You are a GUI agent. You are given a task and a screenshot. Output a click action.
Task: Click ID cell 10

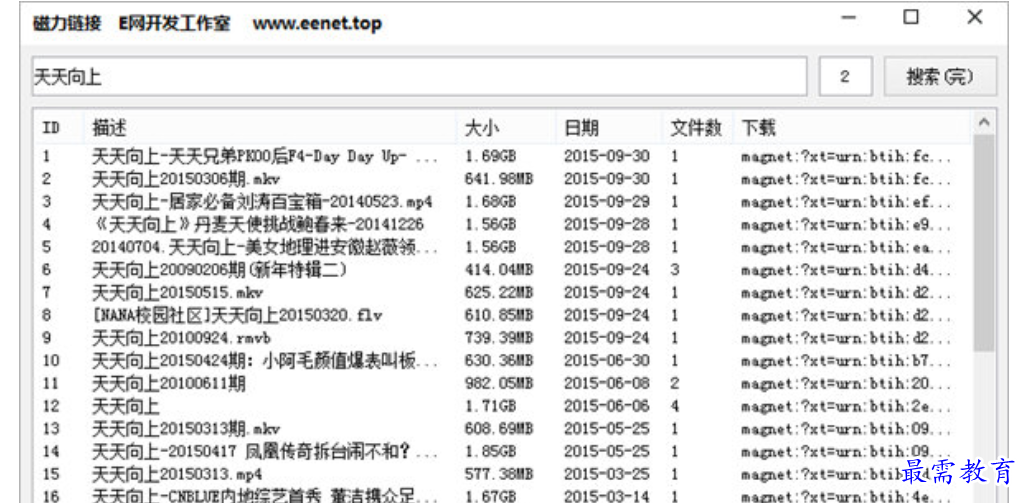[50, 361]
